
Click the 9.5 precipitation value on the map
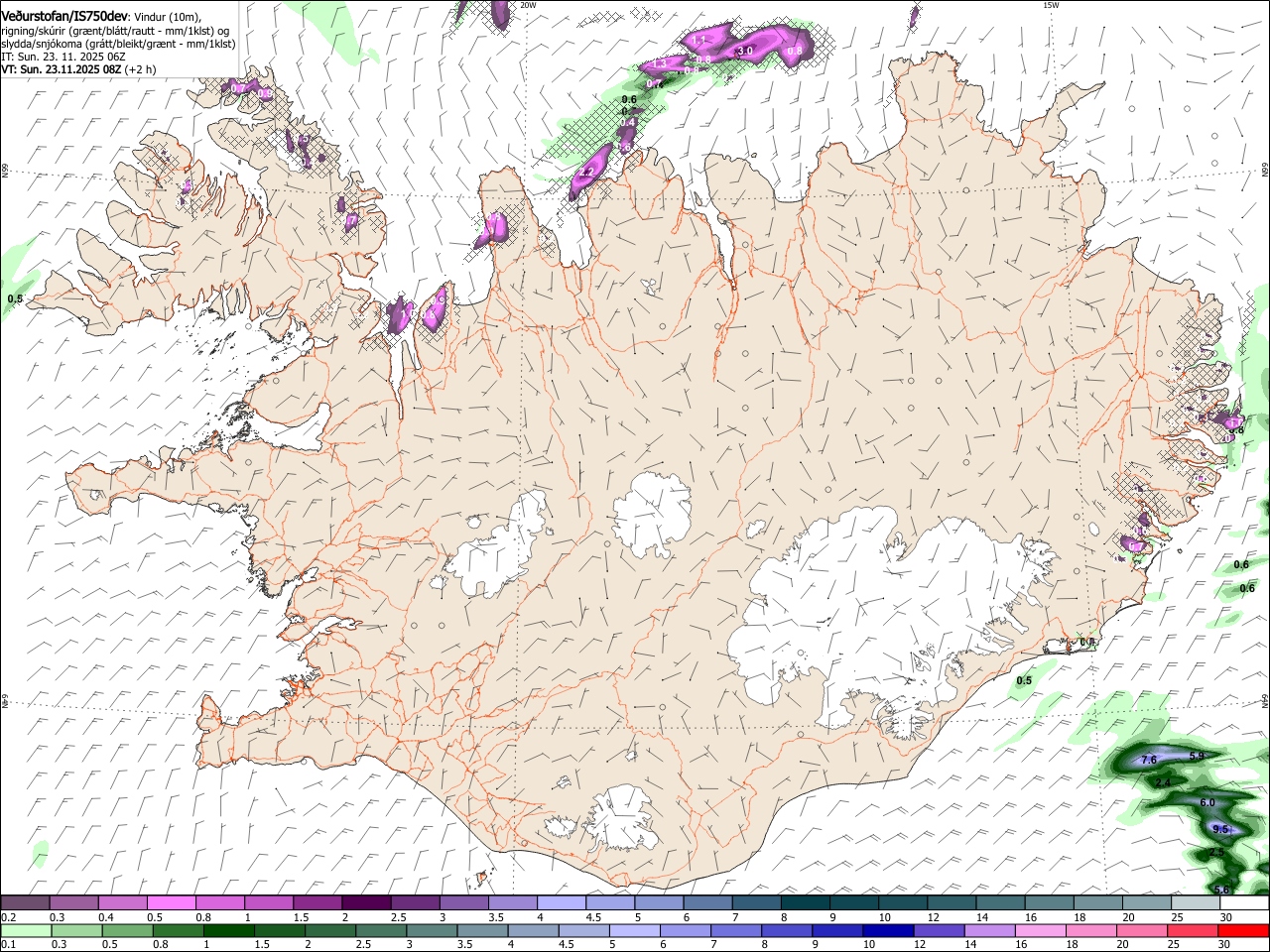coord(1220,829)
